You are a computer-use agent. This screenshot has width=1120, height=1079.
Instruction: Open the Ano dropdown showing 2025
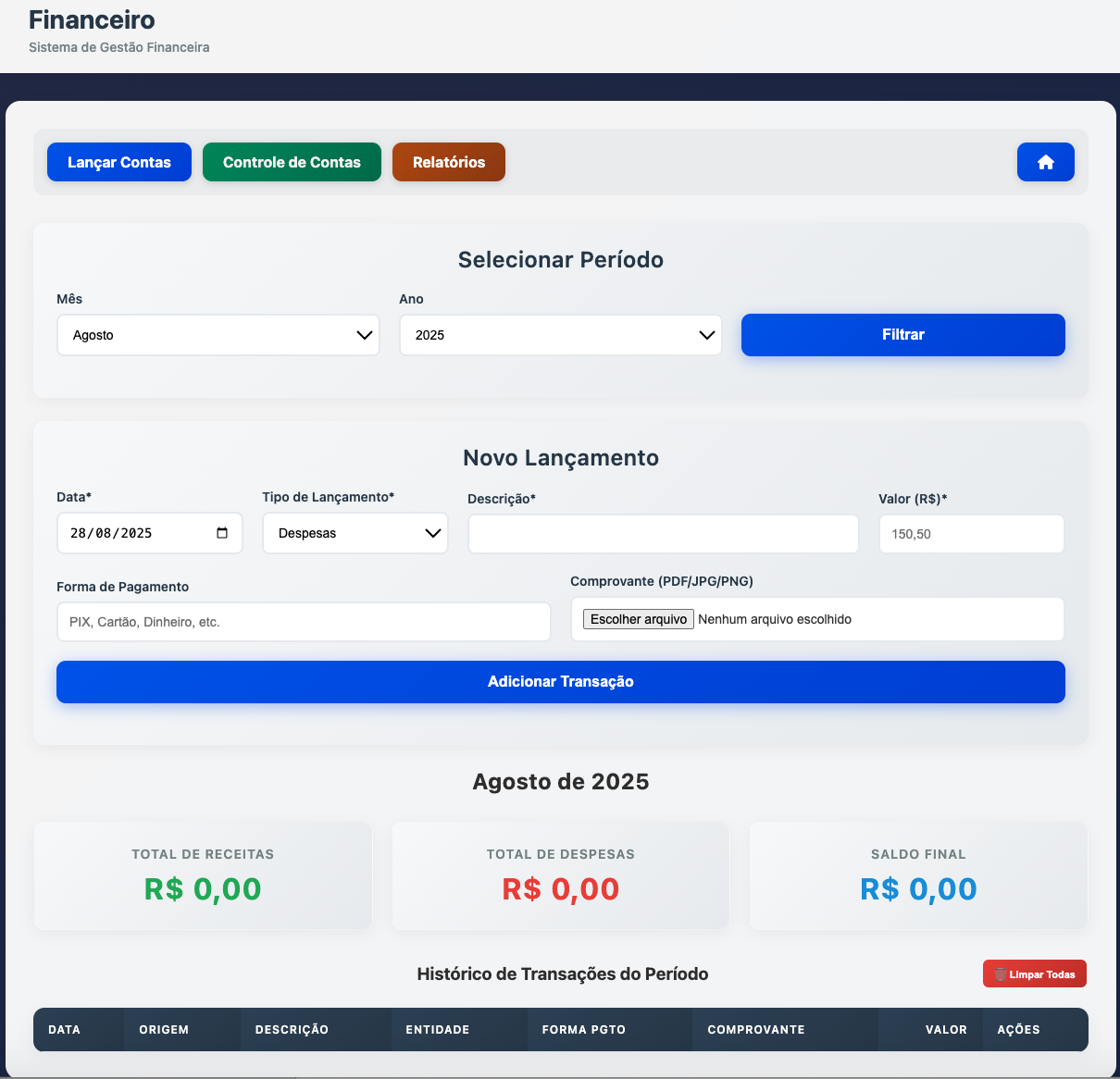[x=560, y=335]
